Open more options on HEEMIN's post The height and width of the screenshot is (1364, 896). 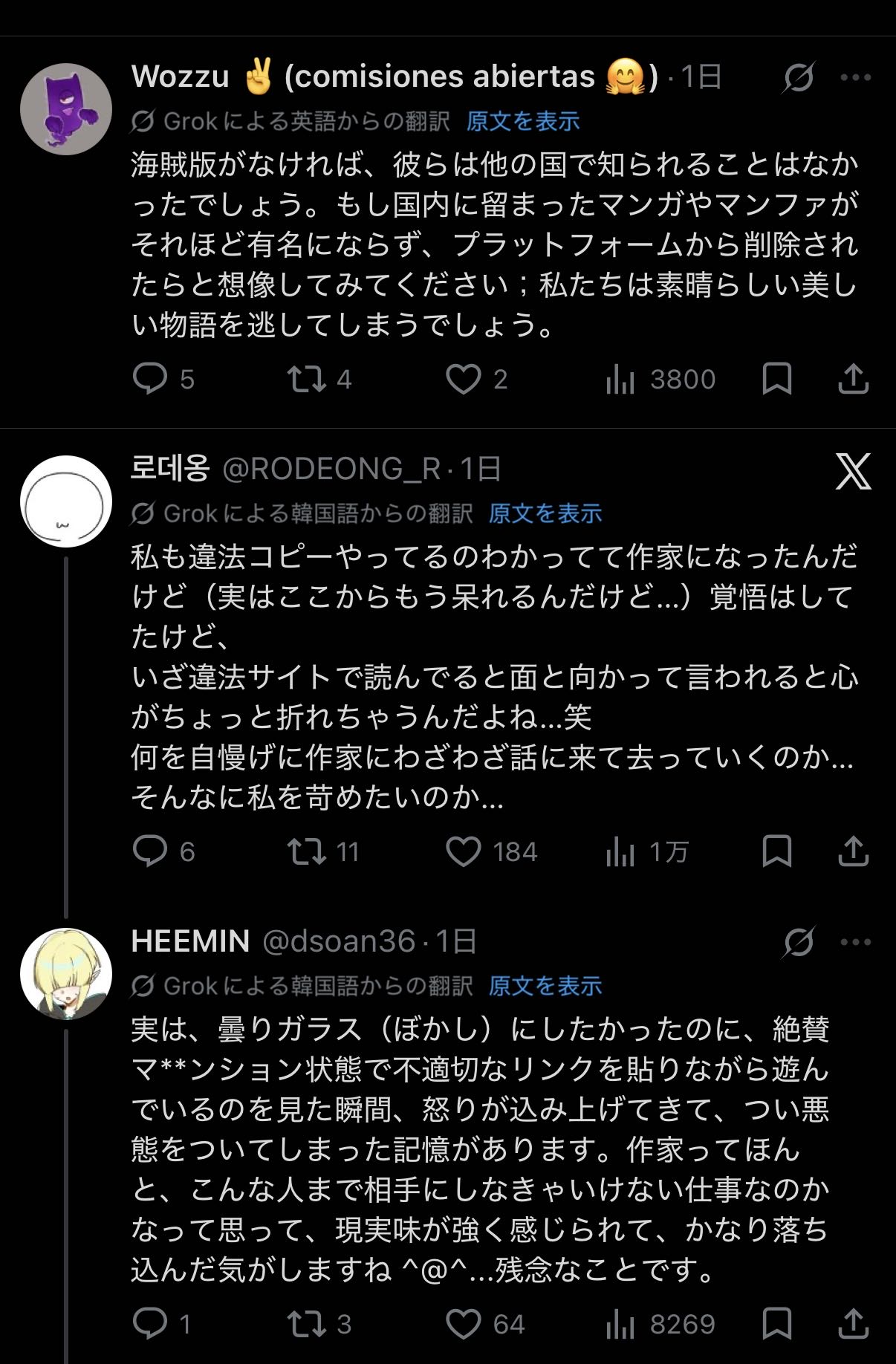tap(855, 942)
